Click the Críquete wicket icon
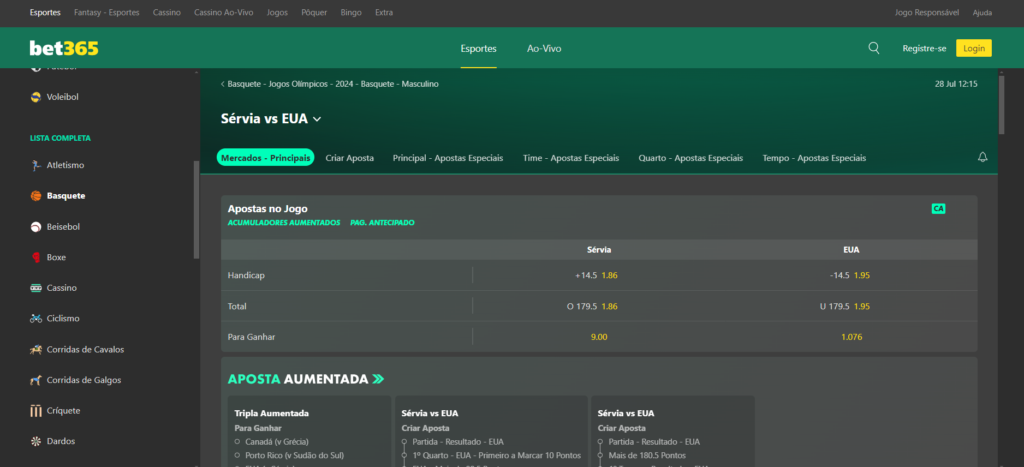 (36, 411)
